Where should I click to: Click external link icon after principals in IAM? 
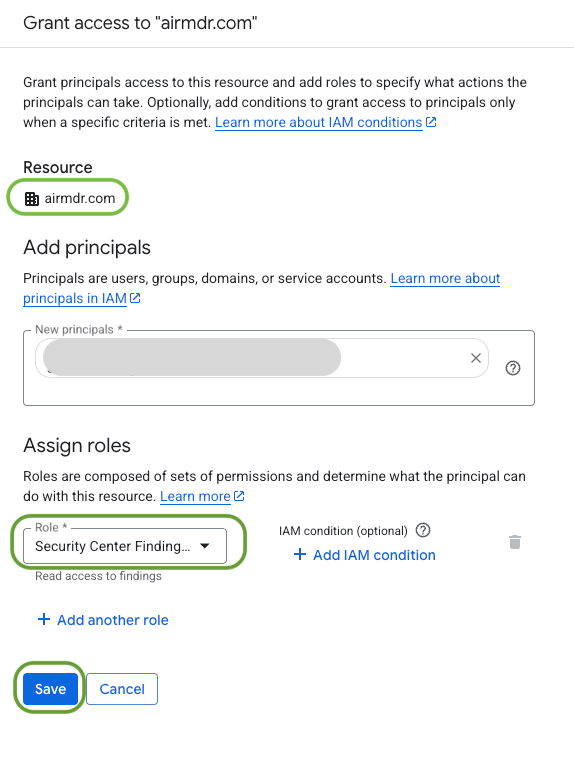pyautogui.click(x=136, y=298)
